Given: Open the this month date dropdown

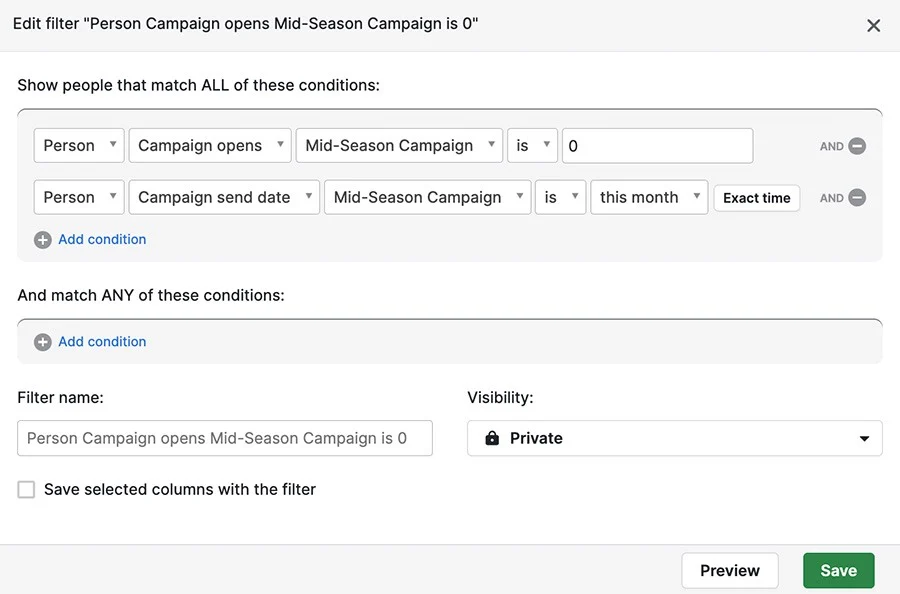Looking at the screenshot, I should 649,197.
